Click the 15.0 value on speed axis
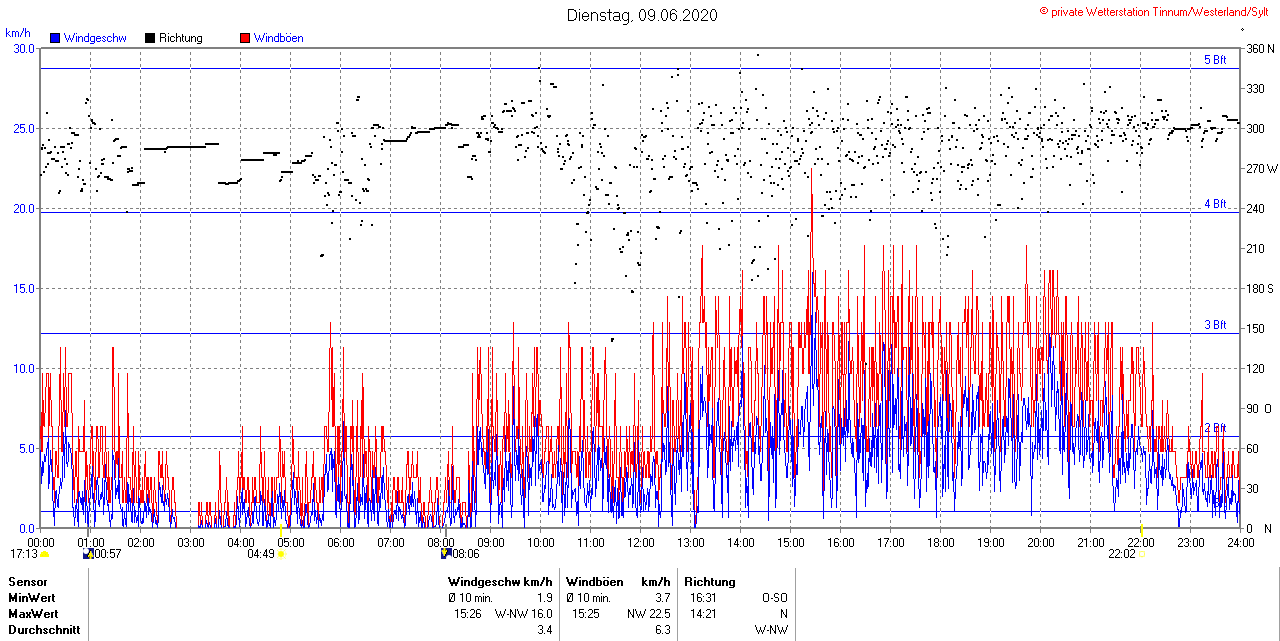 click(x=23, y=288)
